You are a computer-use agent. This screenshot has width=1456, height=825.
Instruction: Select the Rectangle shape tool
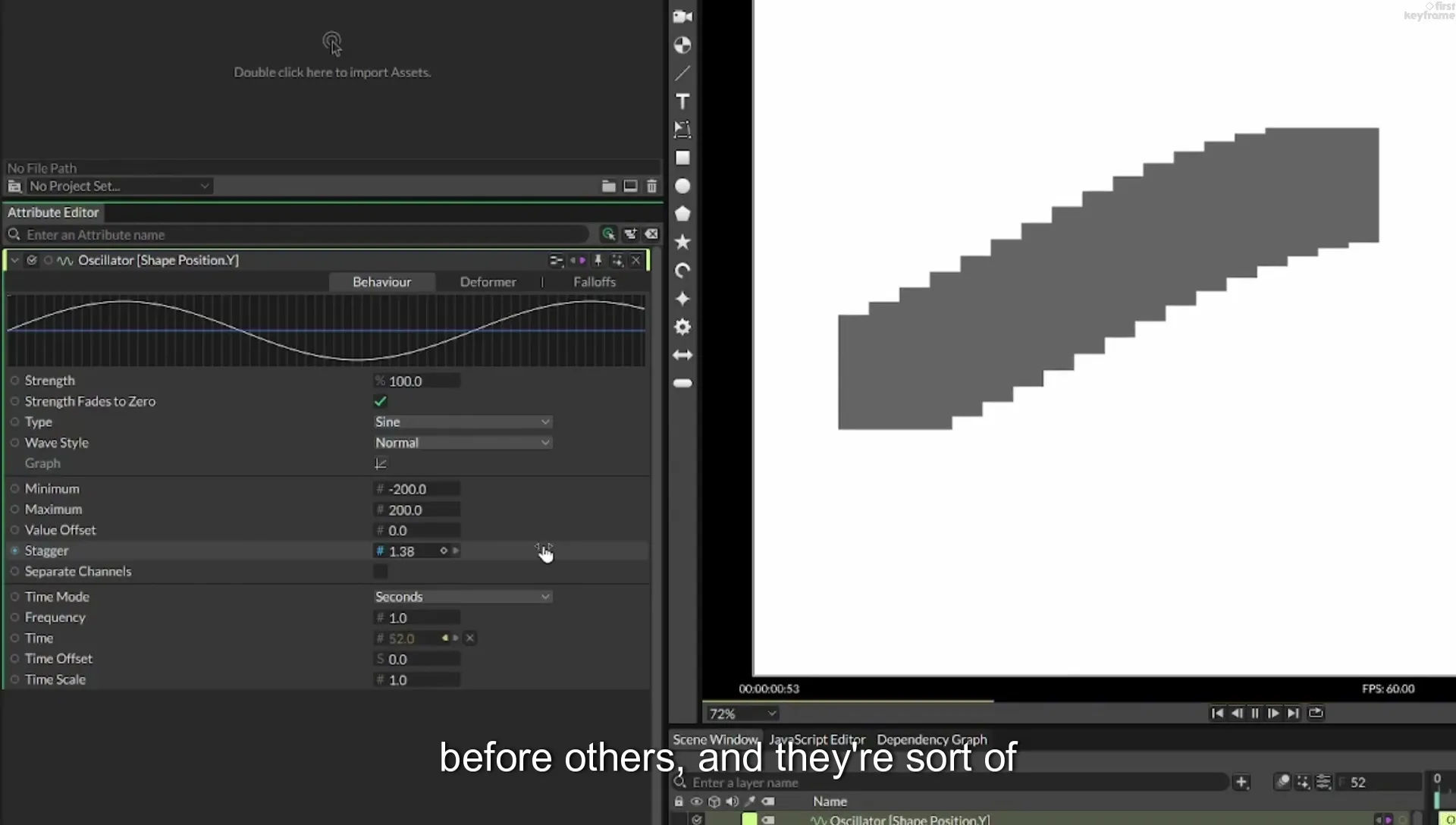[x=682, y=158]
